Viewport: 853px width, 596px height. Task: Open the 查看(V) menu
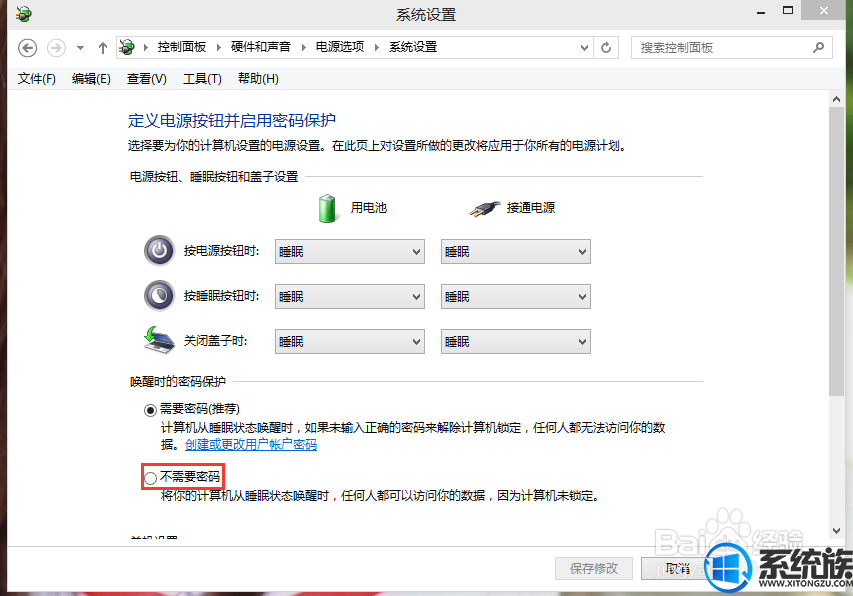[146, 79]
